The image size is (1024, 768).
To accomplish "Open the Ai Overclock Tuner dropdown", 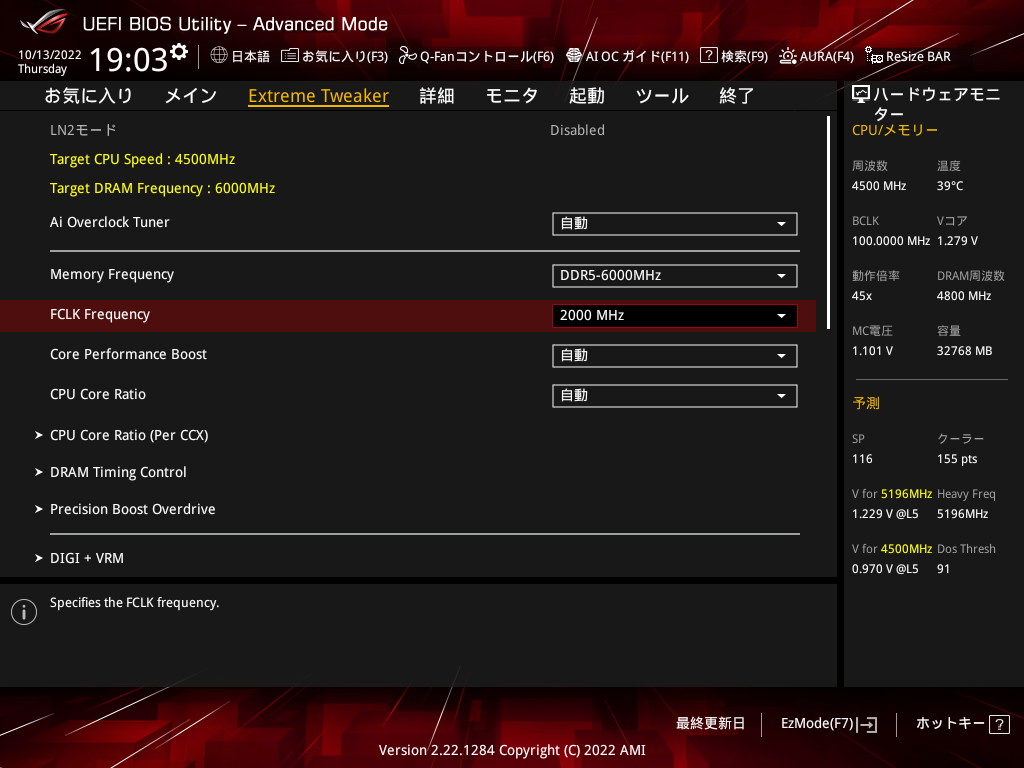I will click(674, 224).
